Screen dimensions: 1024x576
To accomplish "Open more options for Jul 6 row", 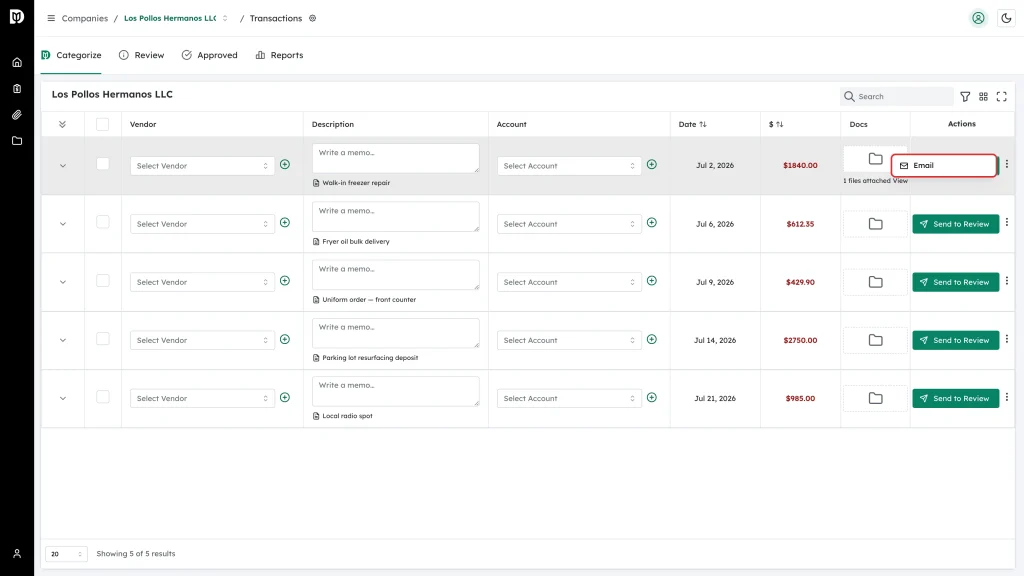I will (x=1007, y=223).
